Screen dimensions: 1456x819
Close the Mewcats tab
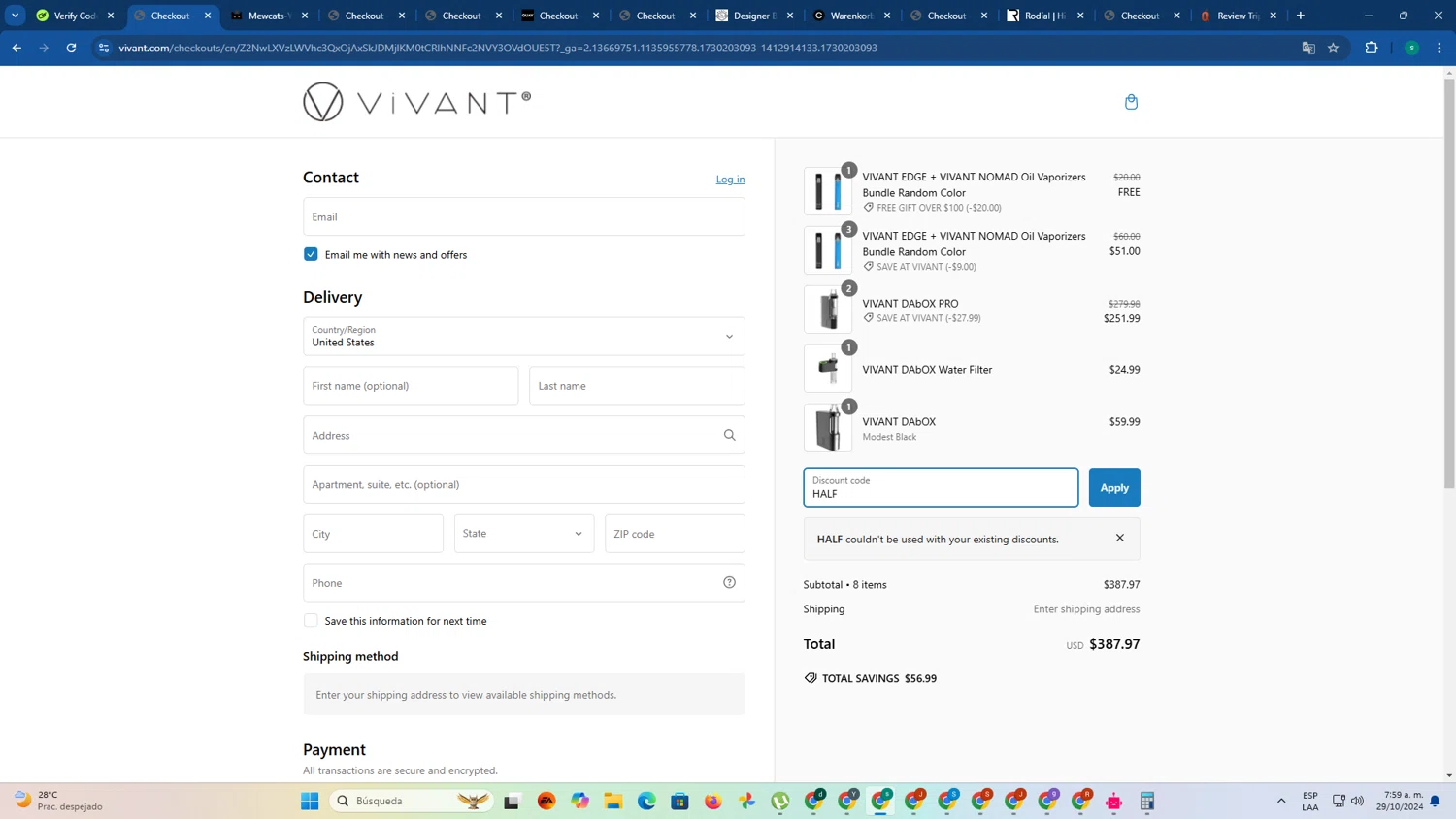[x=305, y=16]
